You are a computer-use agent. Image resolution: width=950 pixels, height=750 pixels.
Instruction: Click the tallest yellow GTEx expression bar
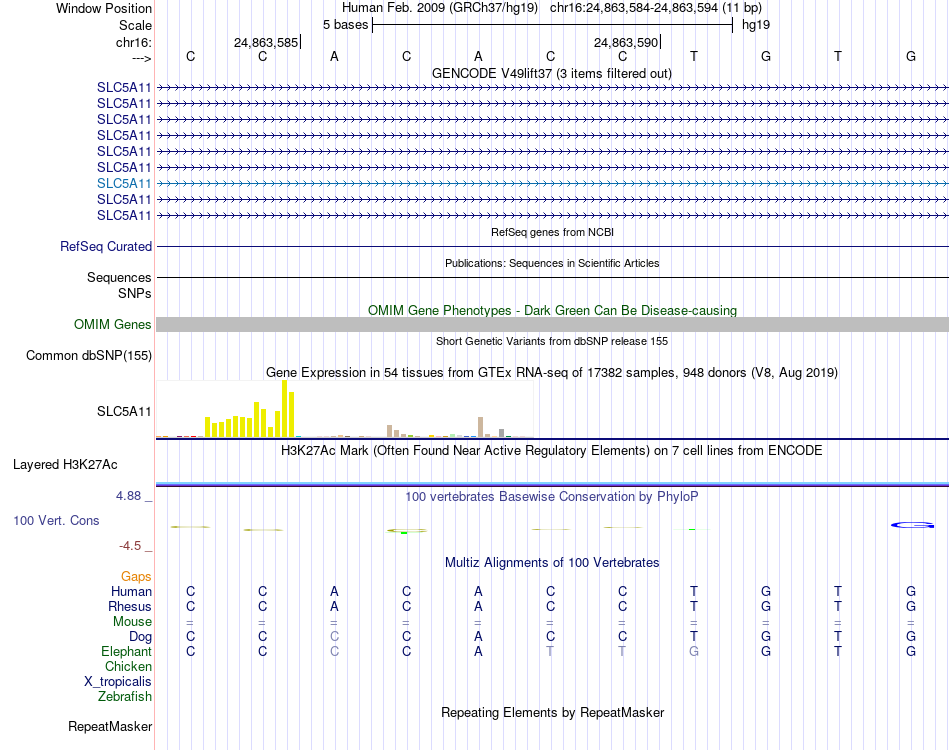tap(284, 408)
